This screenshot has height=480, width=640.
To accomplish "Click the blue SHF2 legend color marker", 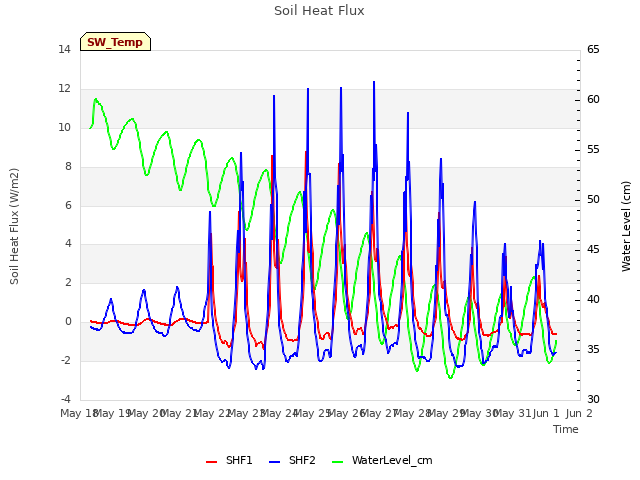I will [275, 462].
